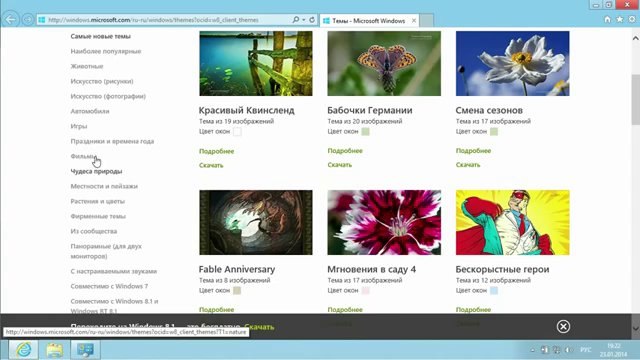Image resolution: width=640 pixels, height=360 pixels.
Task: Click the refresh icon in address bar
Action: (x=312, y=20)
